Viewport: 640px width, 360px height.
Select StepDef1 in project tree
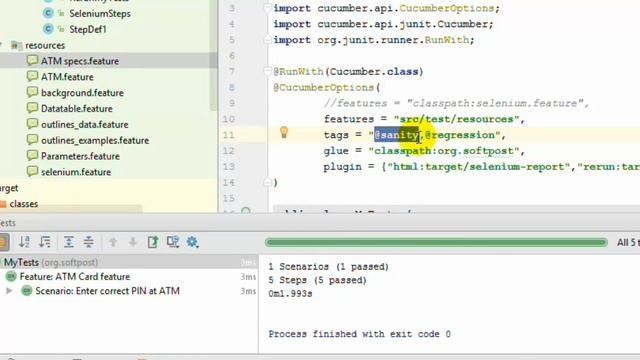pyautogui.click(x=88, y=29)
